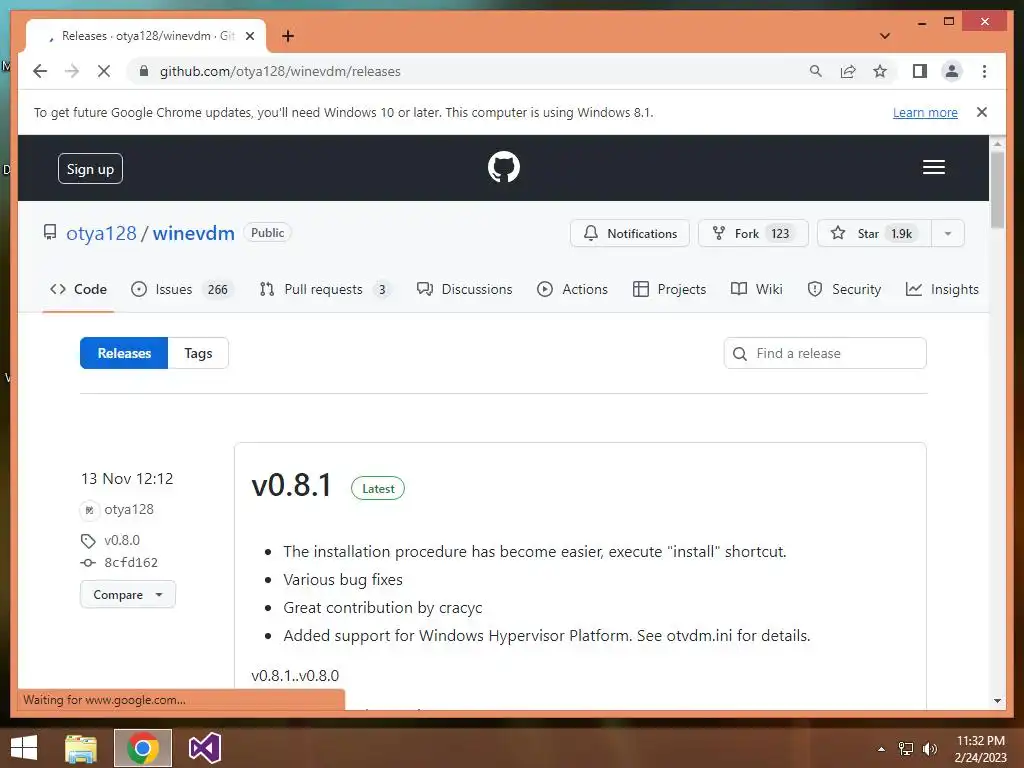Click release author otya128

[x=129, y=509]
